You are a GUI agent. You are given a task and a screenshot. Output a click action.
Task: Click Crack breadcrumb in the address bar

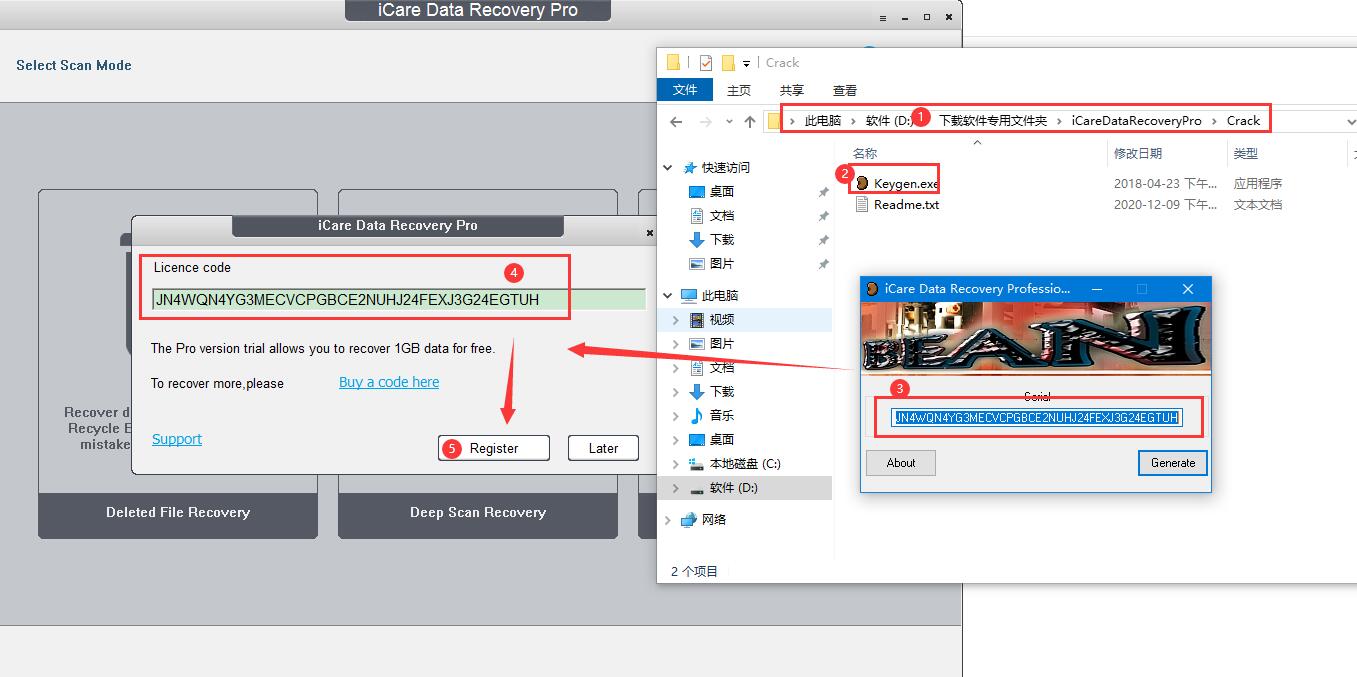point(1243,120)
